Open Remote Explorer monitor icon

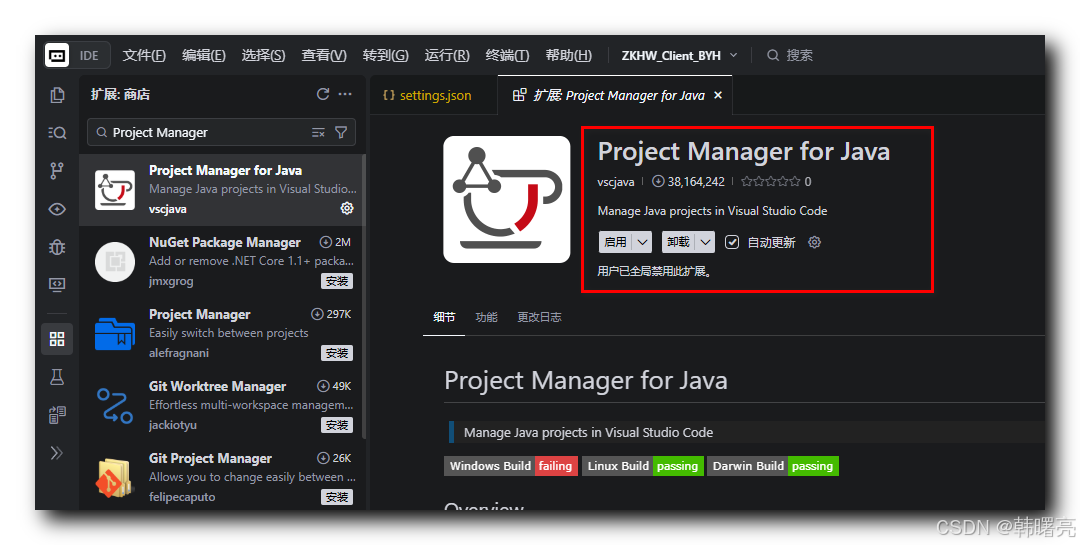[57, 284]
